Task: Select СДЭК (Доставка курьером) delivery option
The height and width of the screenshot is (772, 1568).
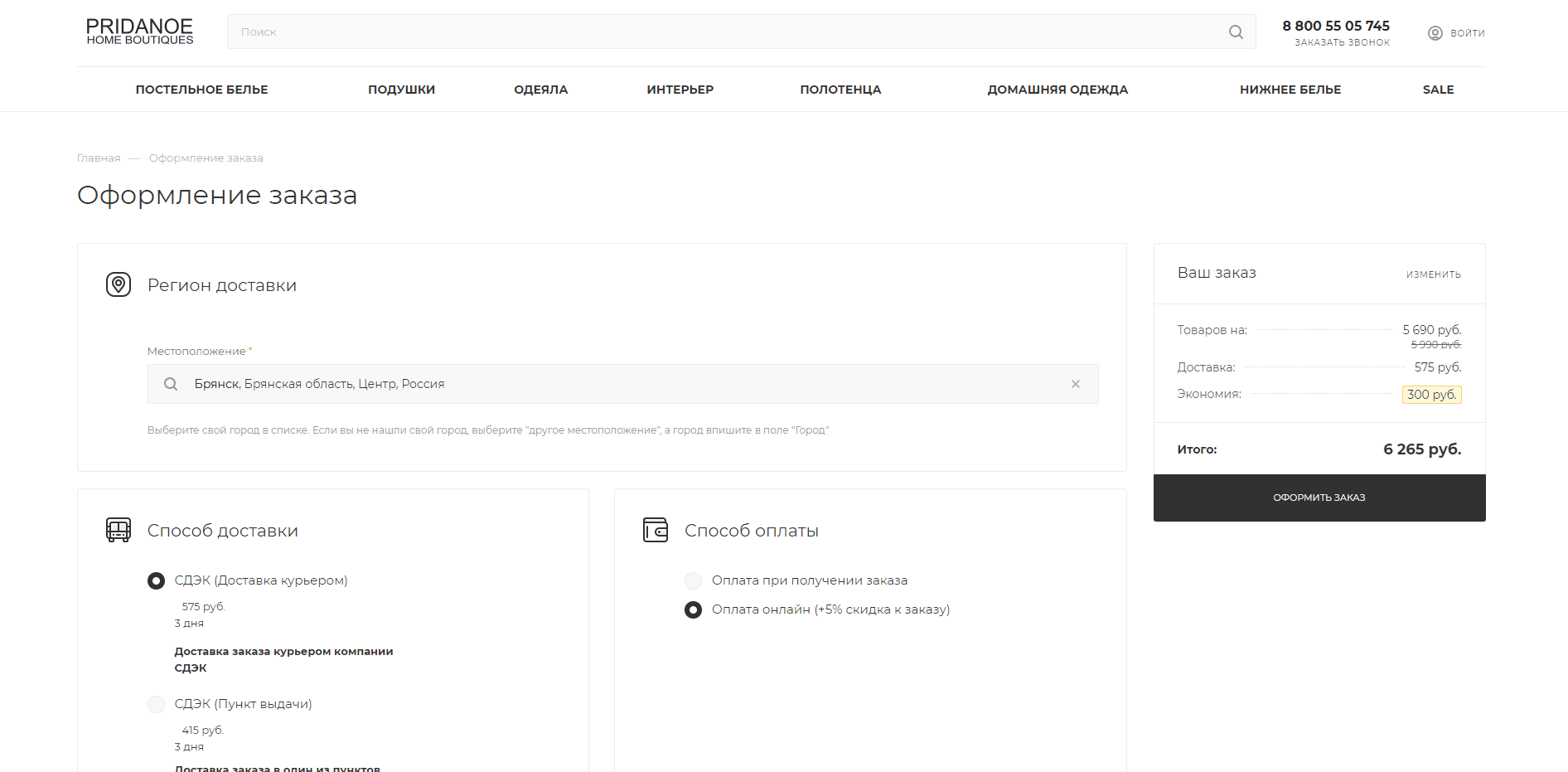Action: (x=156, y=580)
